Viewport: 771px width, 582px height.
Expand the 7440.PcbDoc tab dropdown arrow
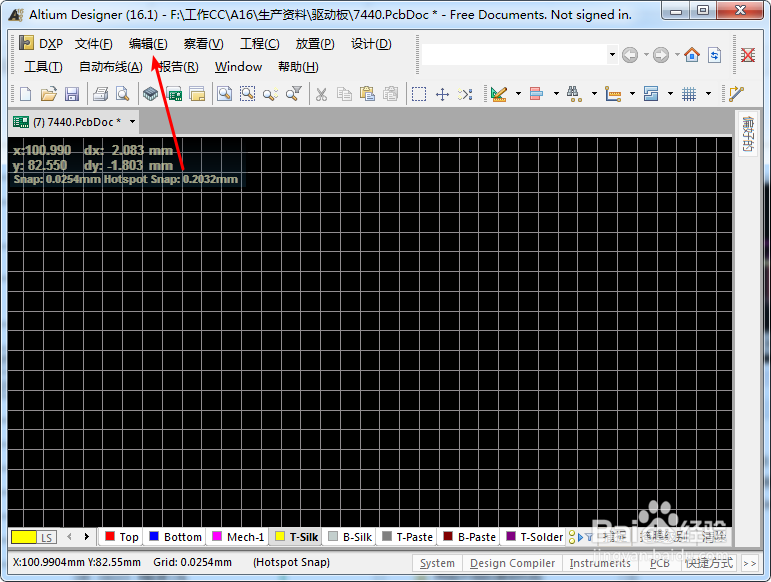click(x=132, y=121)
